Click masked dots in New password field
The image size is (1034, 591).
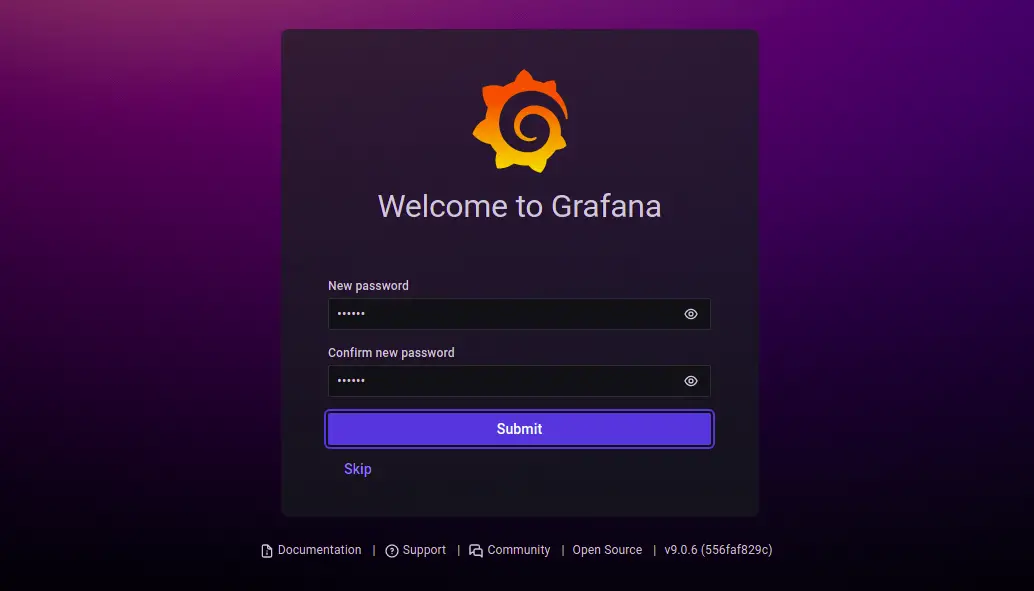tap(351, 314)
